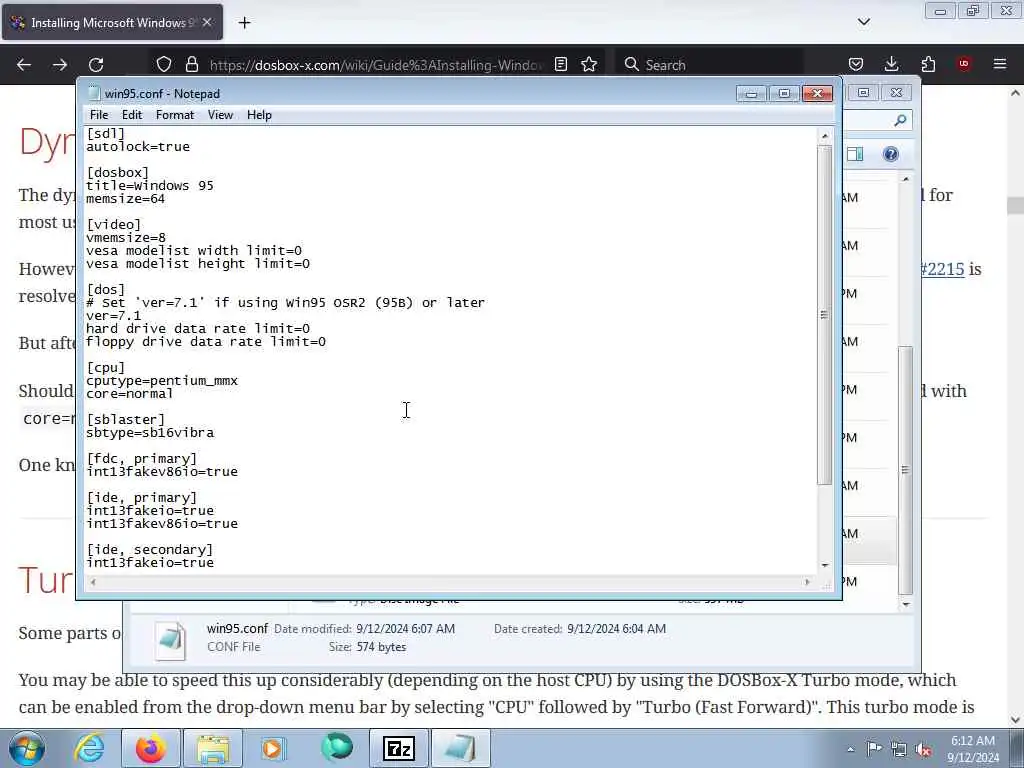Image resolution: width=1024 pixels, height=768 pixels.
Task: Open the Firefox extensions puzzle icon
Action: coord(928,65)
